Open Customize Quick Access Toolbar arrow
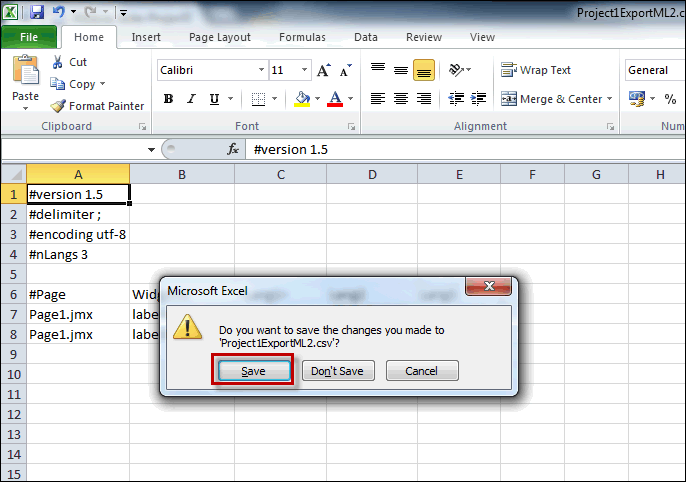The height and width of the screenshot is (482, 686). 123,13
